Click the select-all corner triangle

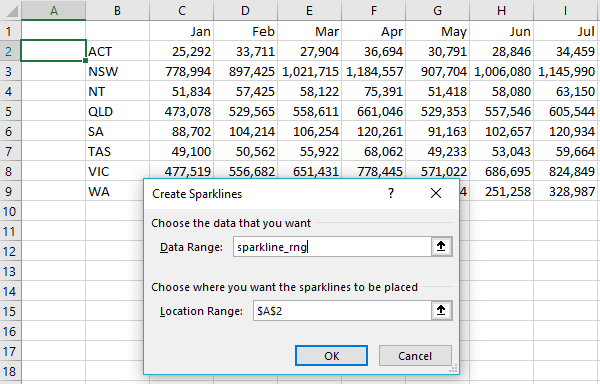(11, 10)
